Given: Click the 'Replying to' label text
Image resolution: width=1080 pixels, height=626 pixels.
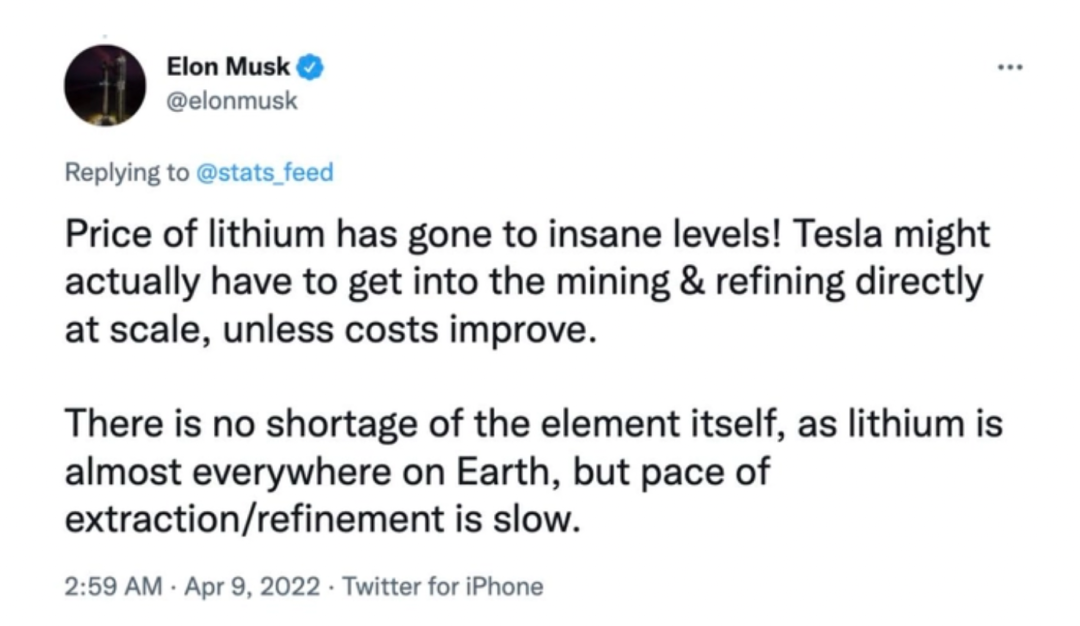Looking at the screenshot, I should click(x=127, y=171).
